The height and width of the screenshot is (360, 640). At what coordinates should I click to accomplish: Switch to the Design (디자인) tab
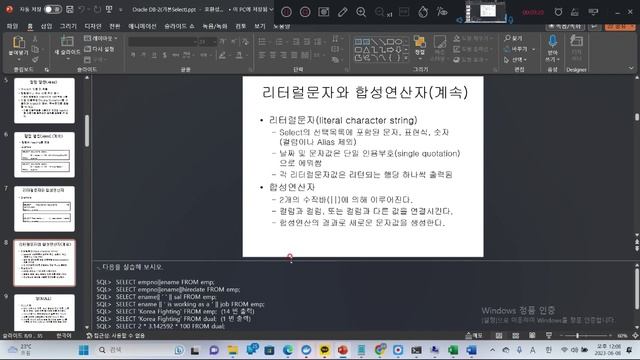[93, 26]
